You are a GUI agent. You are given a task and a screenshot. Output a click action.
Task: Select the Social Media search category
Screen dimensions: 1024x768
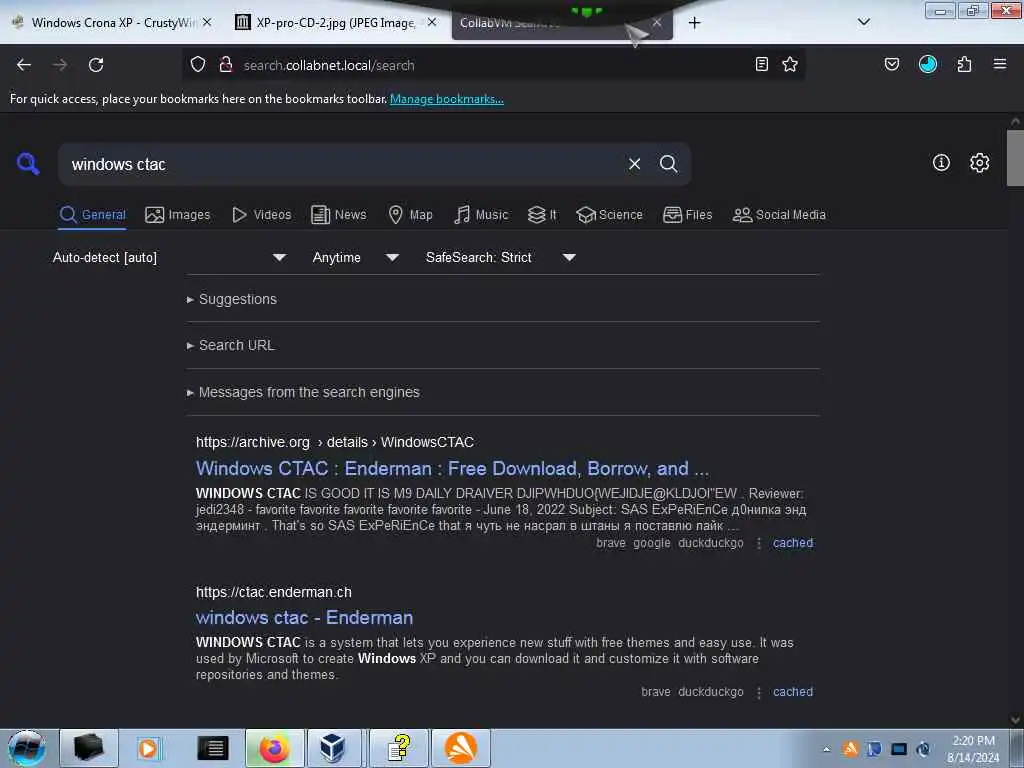click(779, 215)
